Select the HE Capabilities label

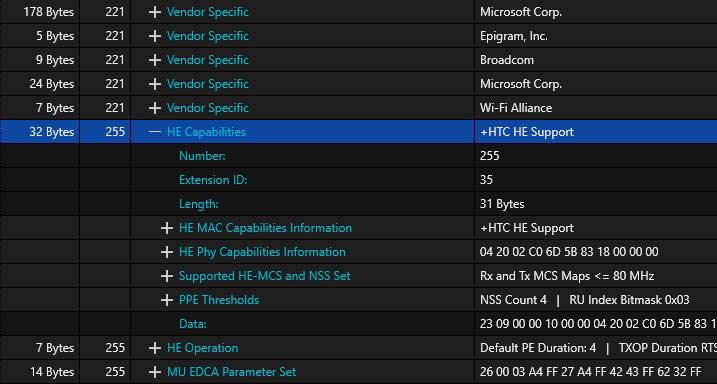(x=206, y=132)
